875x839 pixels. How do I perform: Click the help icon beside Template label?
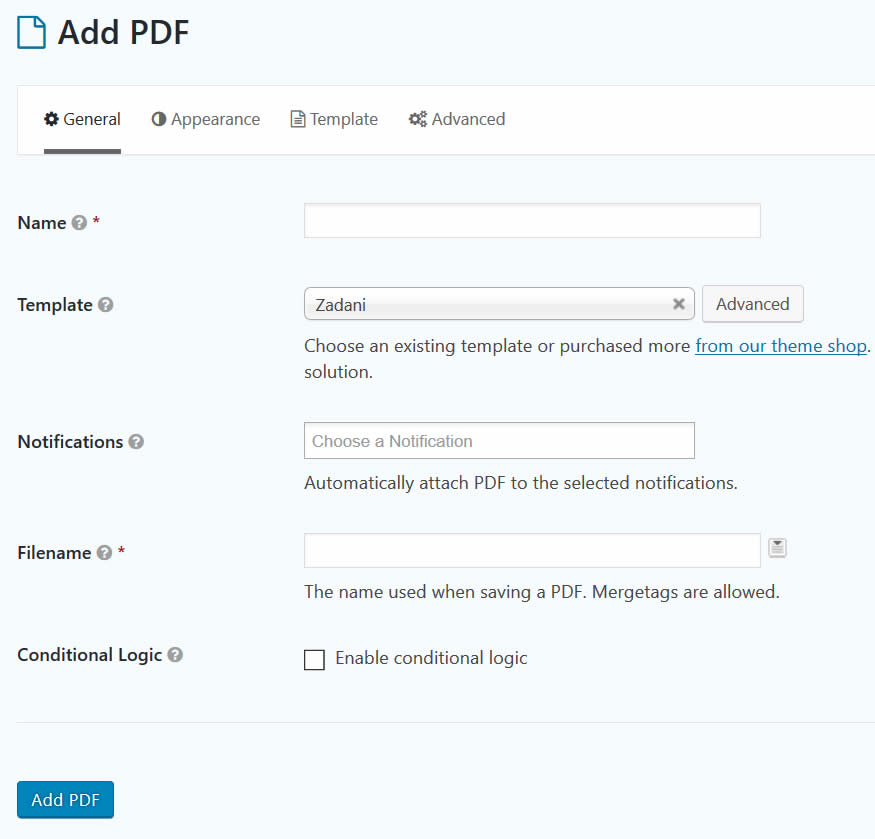tap(105, 305)
